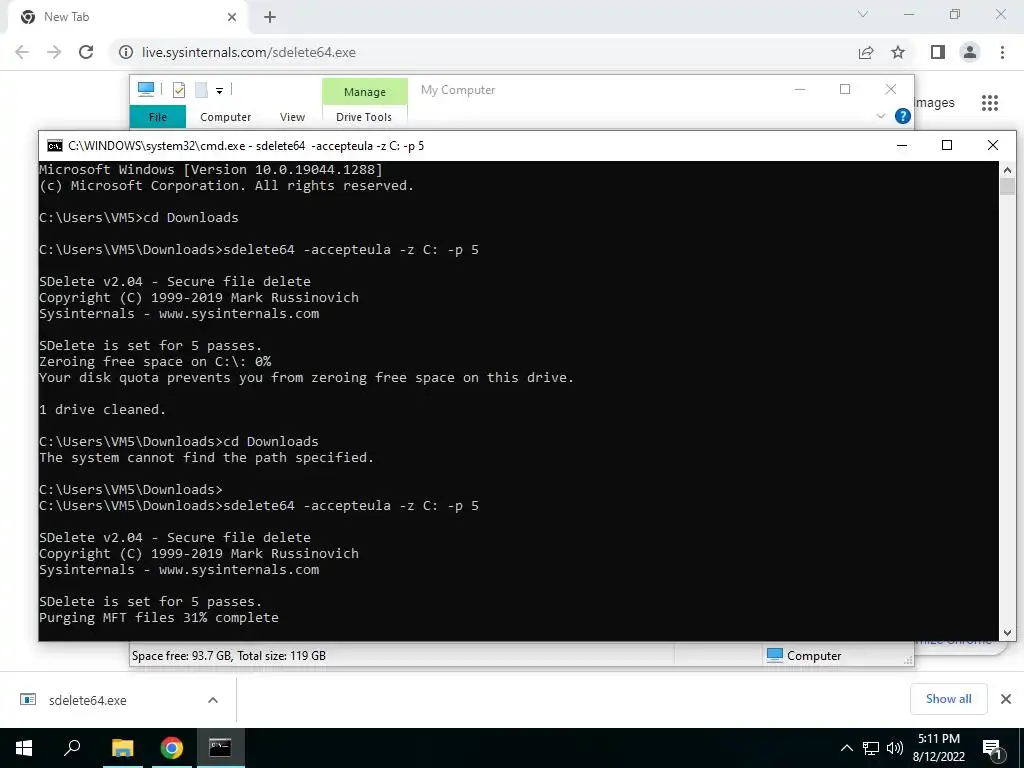
Task: Open the Computer ribbon tab
Action: pyautogui.click(x=225, y=117)
